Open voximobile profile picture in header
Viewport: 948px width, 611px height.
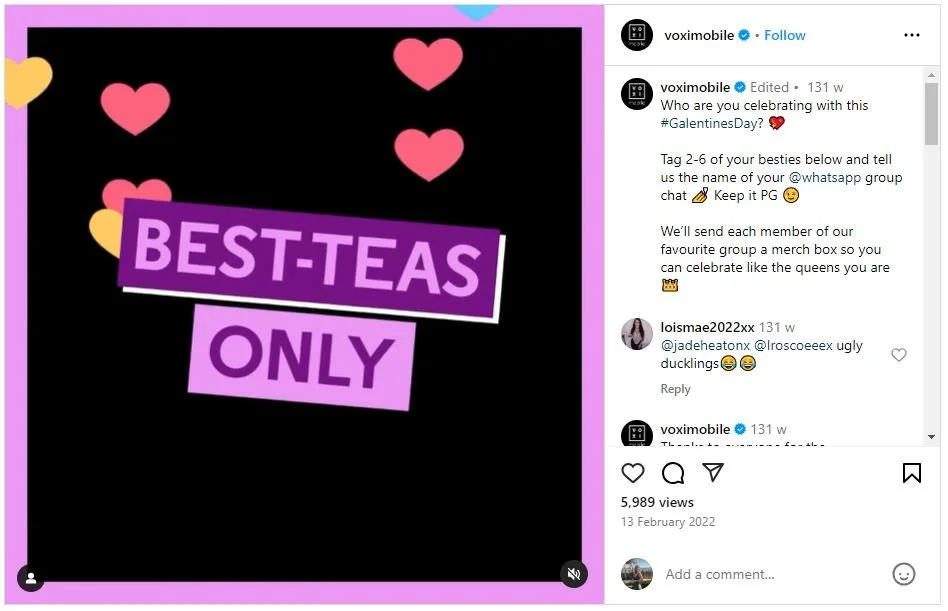click(637, 35)
